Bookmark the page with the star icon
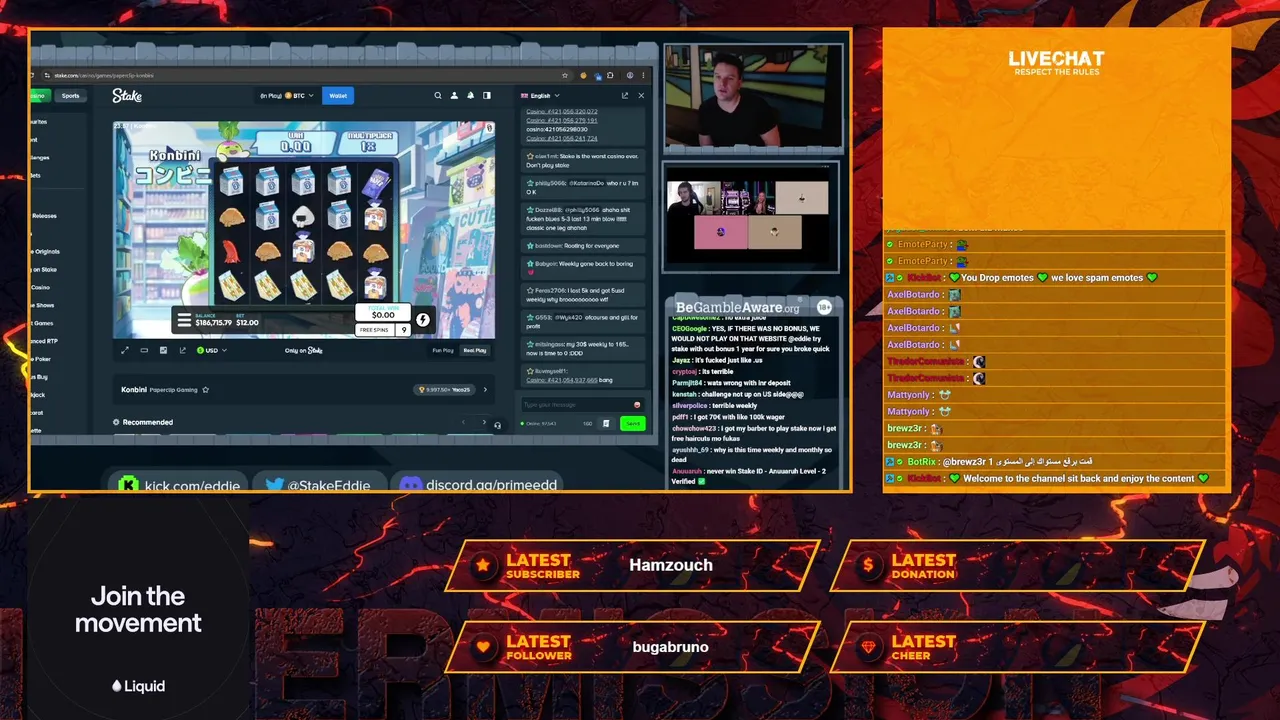Image resolution: width=1280 pixels, height=720 pixels. [x=565, y=75]
